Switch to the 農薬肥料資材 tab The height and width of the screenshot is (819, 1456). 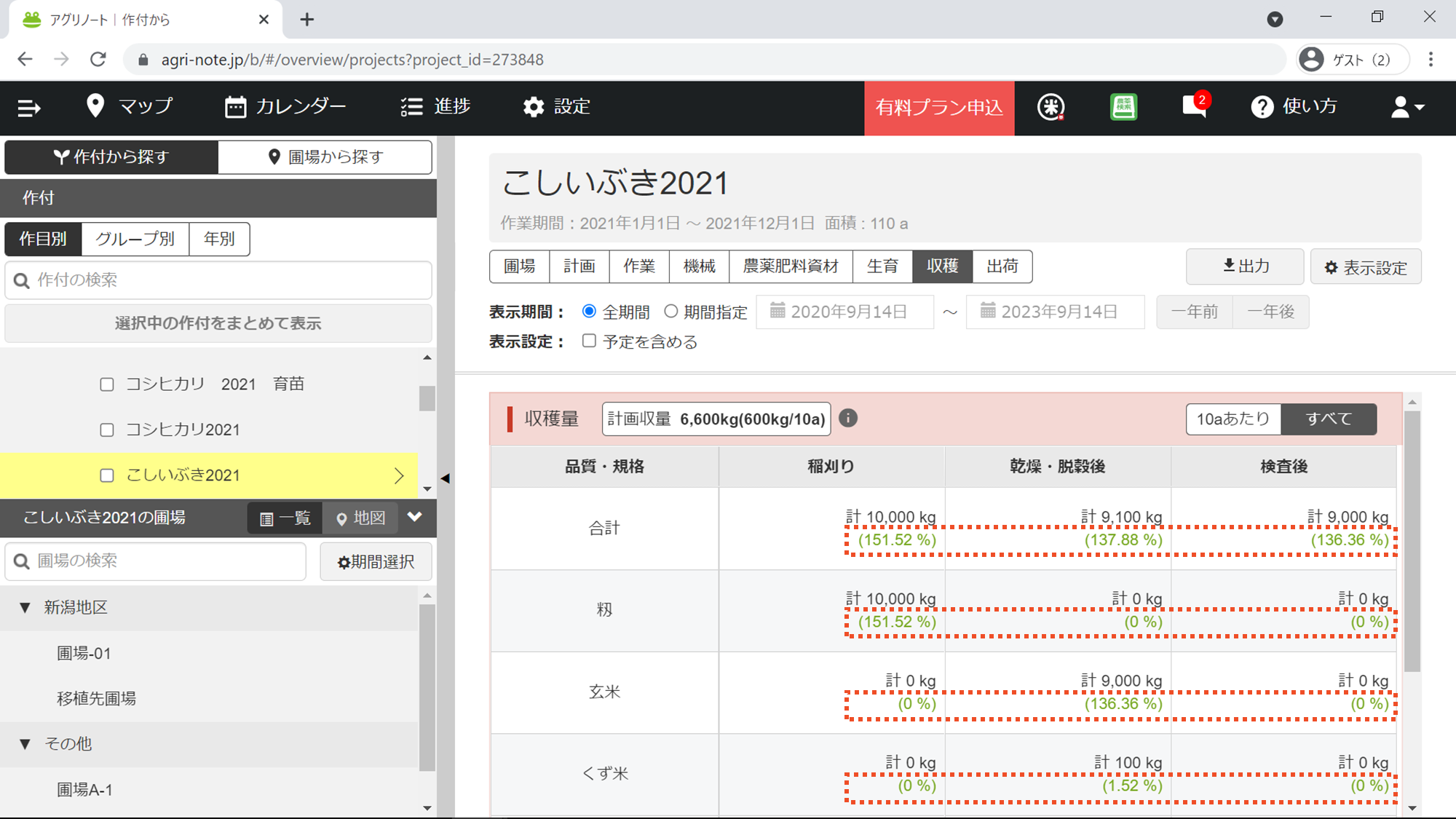click(791, 266)
